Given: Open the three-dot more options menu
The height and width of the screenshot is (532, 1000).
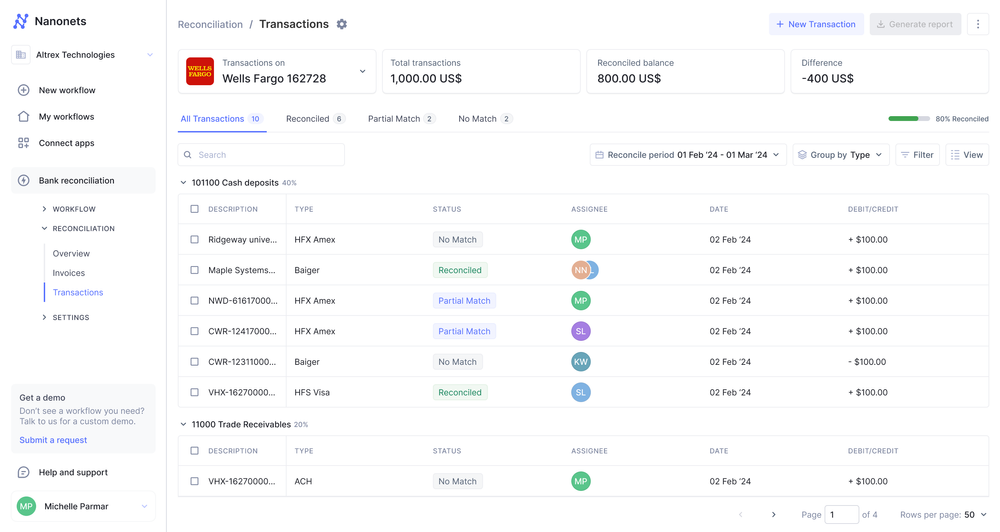Looking at the screenshot, I should pyautogui.click(x=978, y=24).
